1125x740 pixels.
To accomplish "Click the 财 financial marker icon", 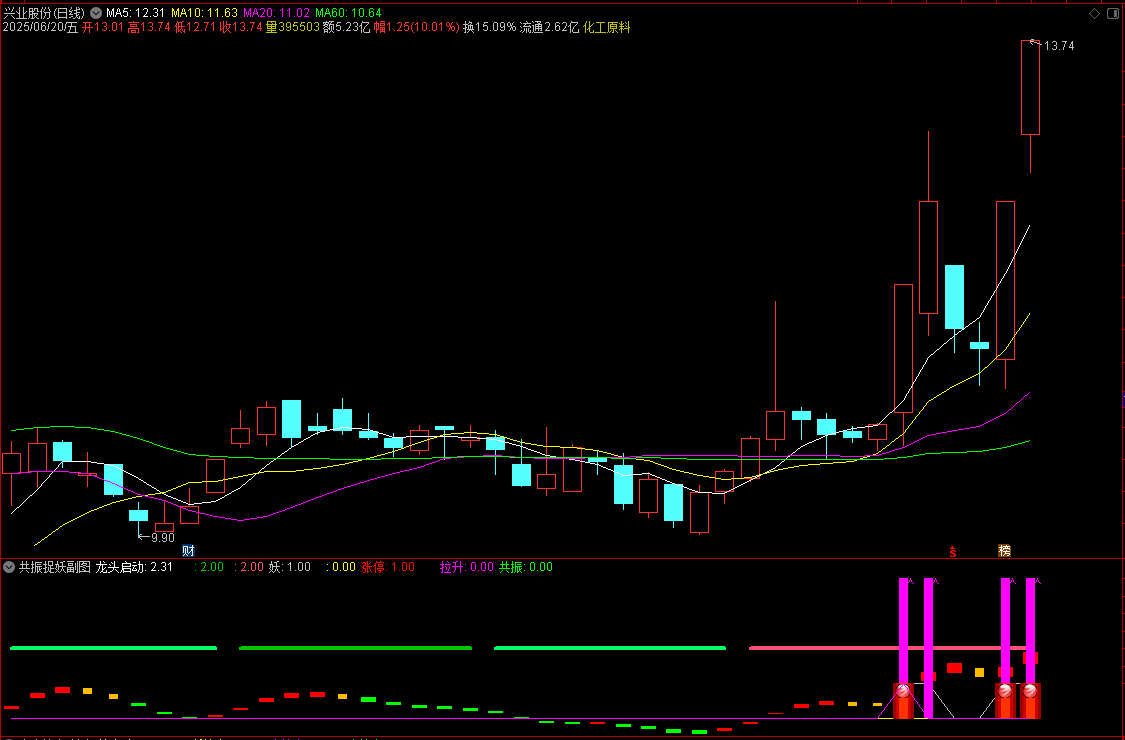I will click(188, 551).
